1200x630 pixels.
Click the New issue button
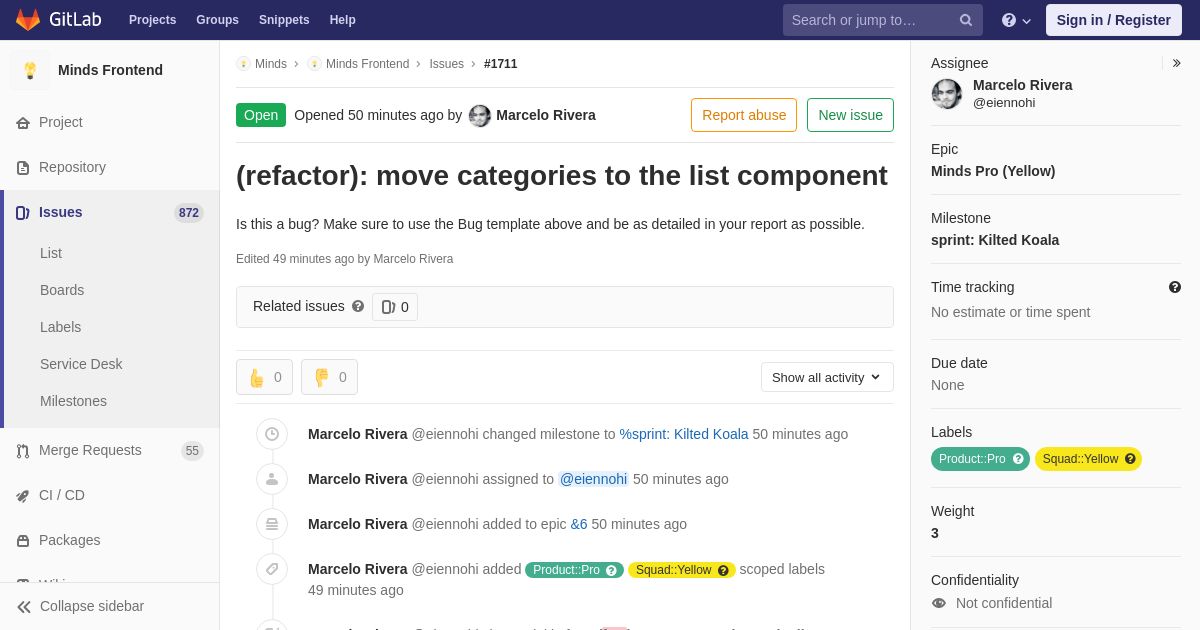point(850,115)
